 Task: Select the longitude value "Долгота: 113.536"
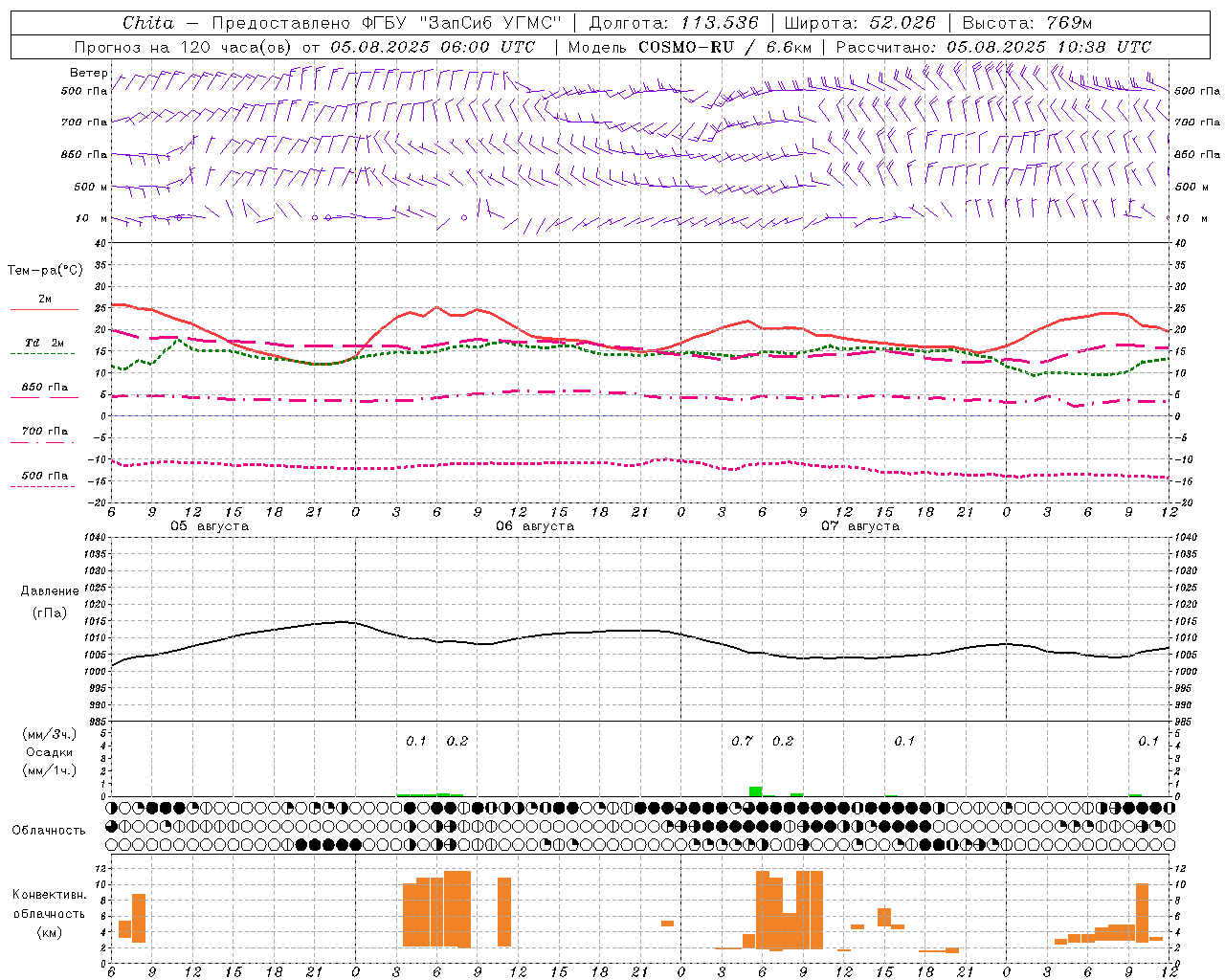pos(674,23)
